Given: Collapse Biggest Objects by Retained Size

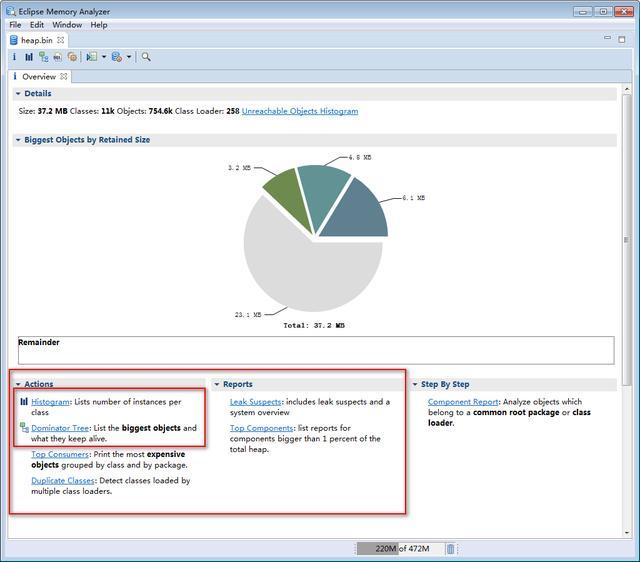Looking at the screenshot, I should [x=18, y=140].
